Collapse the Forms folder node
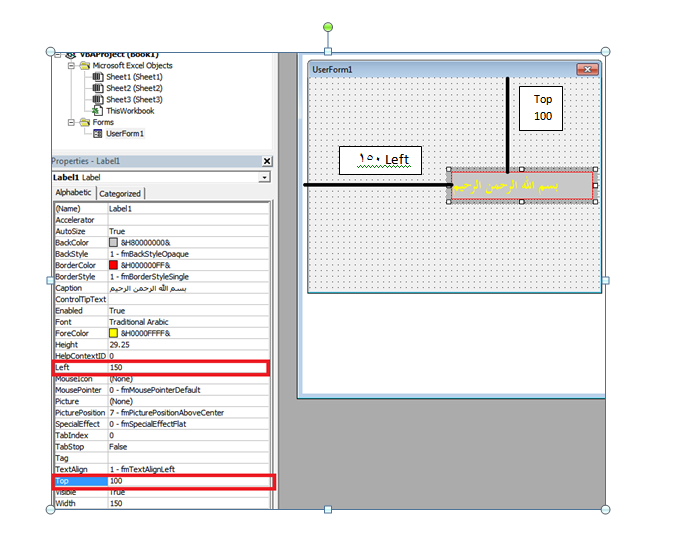Image resolution: width=677 pixels, height=543 pixels. click(71, 123)
